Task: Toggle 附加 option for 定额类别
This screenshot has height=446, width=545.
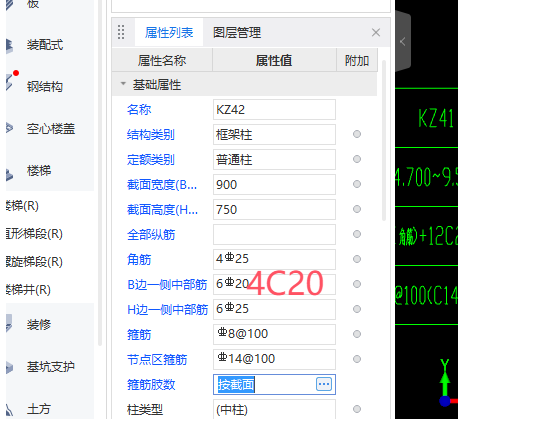Action: point(357,159)
